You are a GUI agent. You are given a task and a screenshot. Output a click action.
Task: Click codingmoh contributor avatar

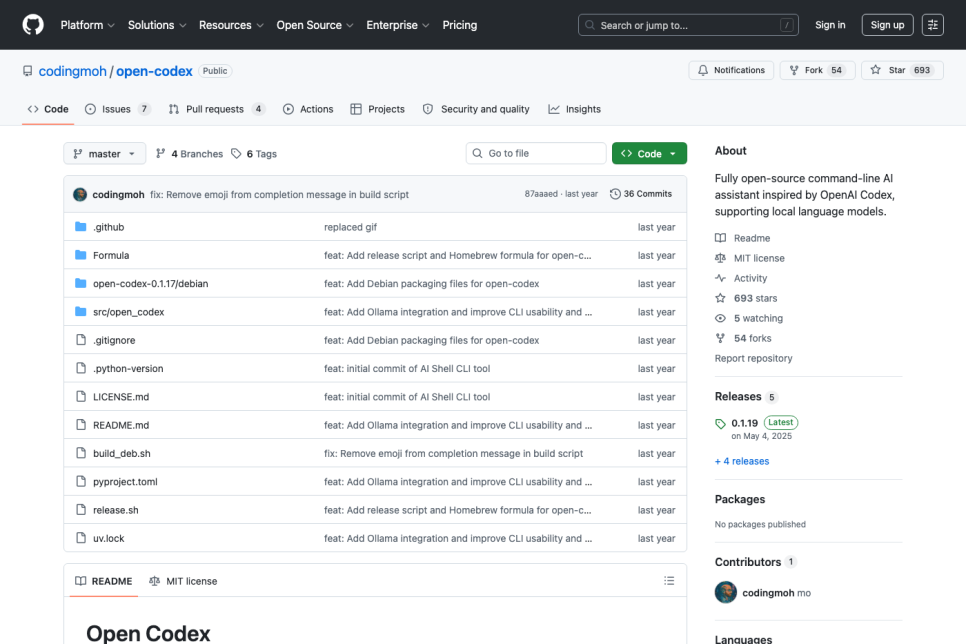pyautogui.click(x=726, y=592)
